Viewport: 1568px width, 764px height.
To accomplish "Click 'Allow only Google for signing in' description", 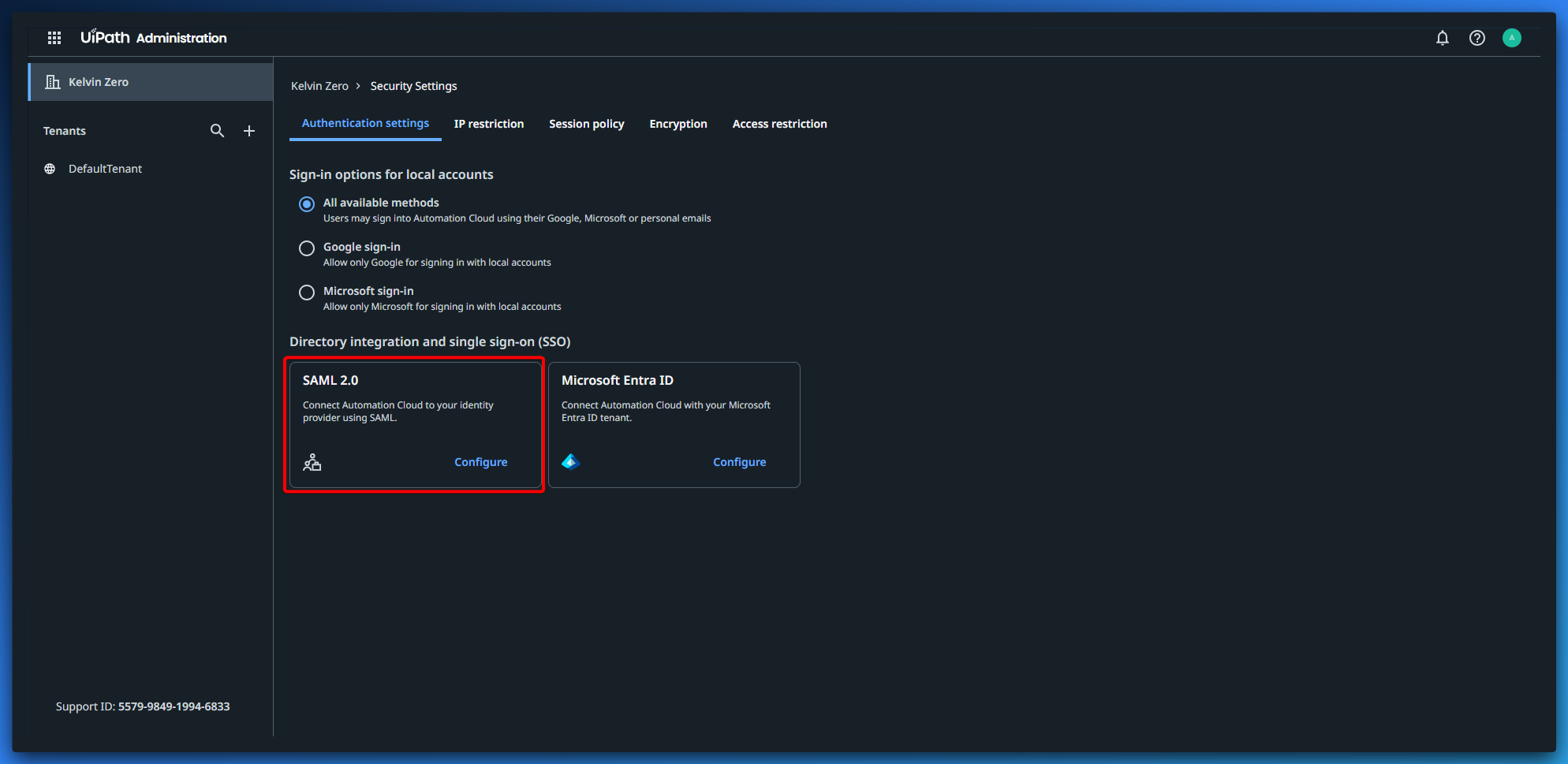I will coord(437,263).
